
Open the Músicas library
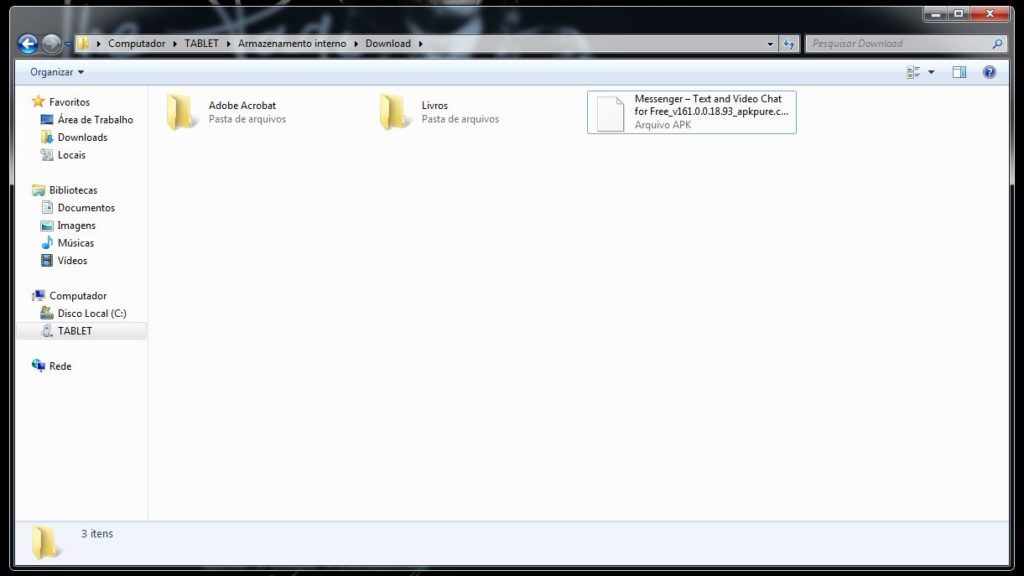pos(76,243)
